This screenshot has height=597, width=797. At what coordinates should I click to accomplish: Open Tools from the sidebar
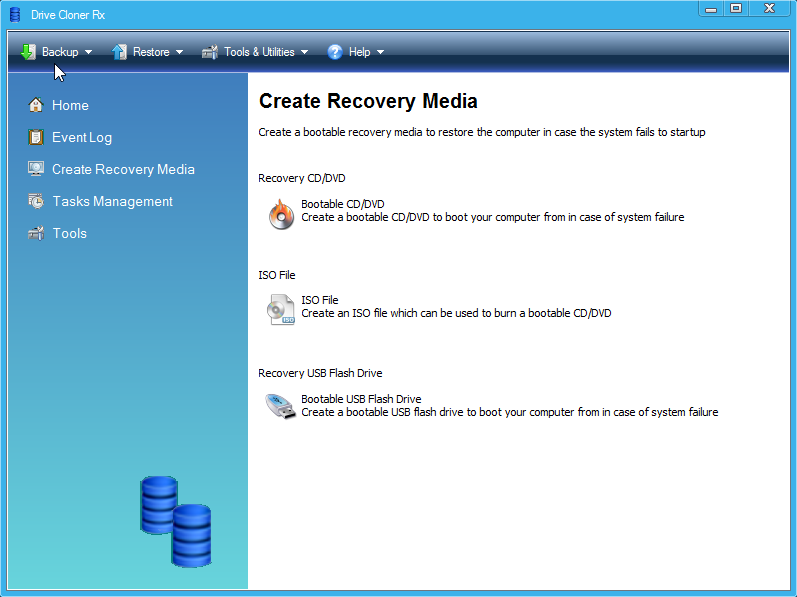[x=70, y=233]
